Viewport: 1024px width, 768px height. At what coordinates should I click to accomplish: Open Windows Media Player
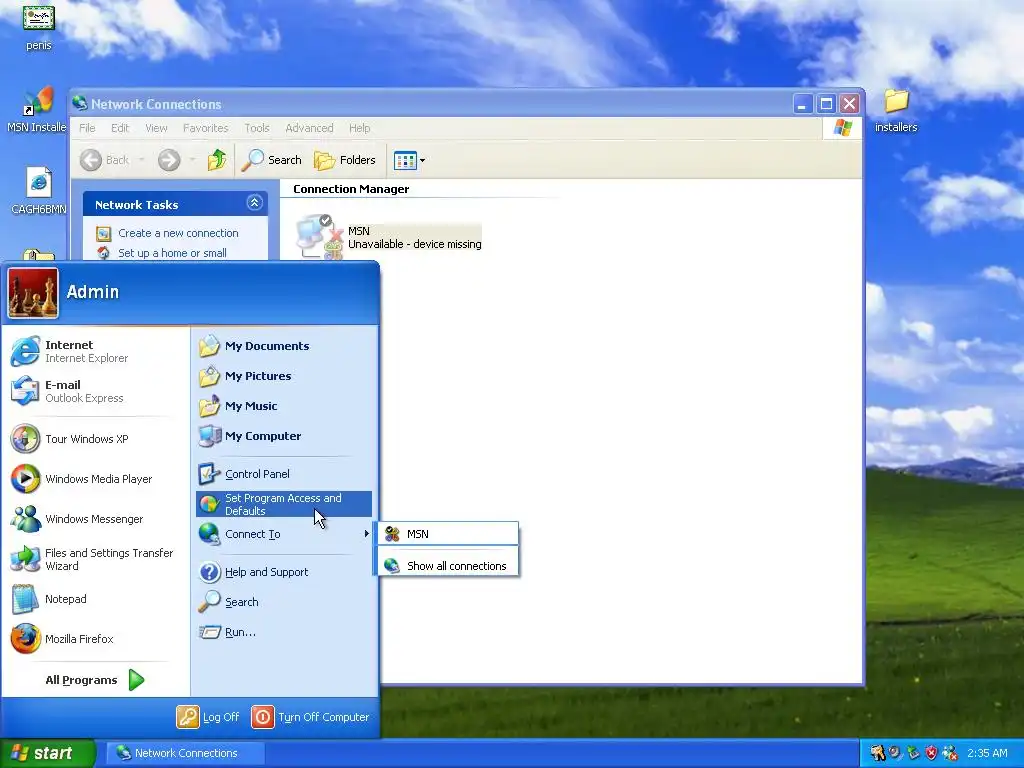coord(95,479)
